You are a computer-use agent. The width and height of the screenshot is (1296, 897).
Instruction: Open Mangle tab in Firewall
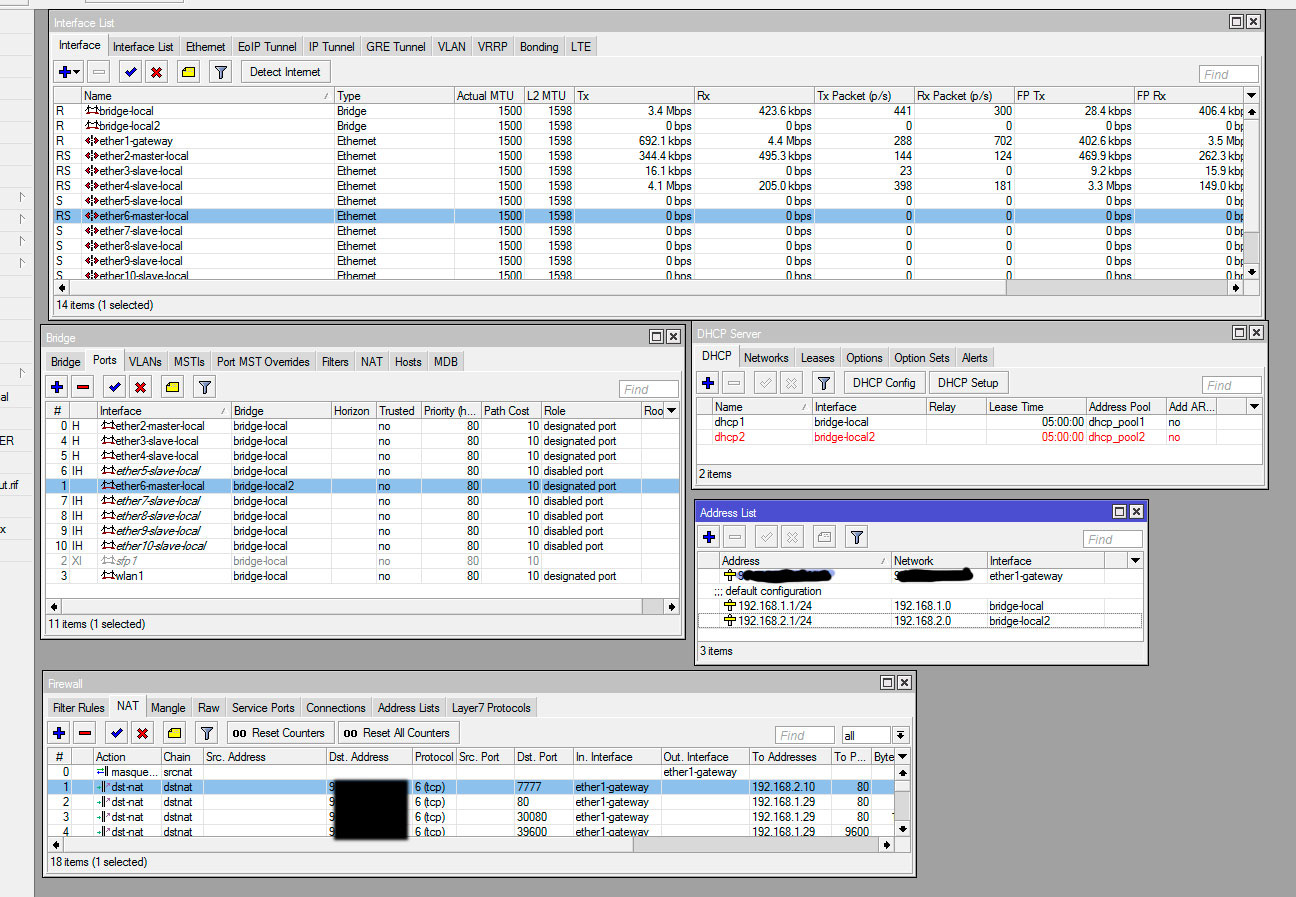pos(168,707)
